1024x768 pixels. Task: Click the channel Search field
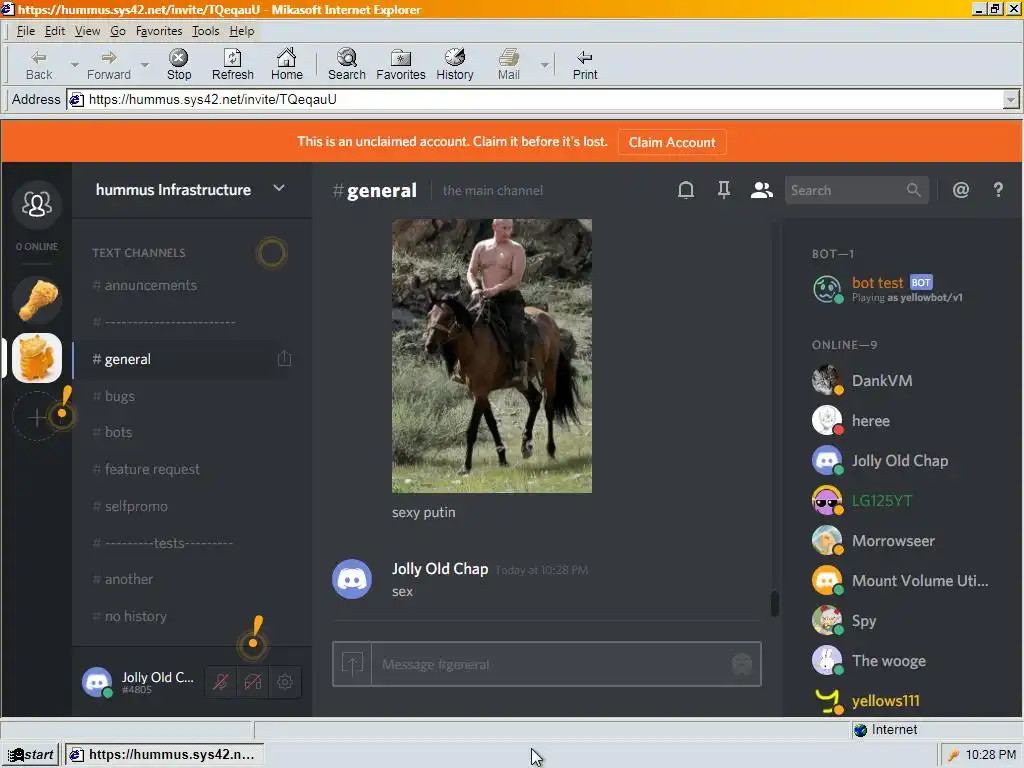856,190
